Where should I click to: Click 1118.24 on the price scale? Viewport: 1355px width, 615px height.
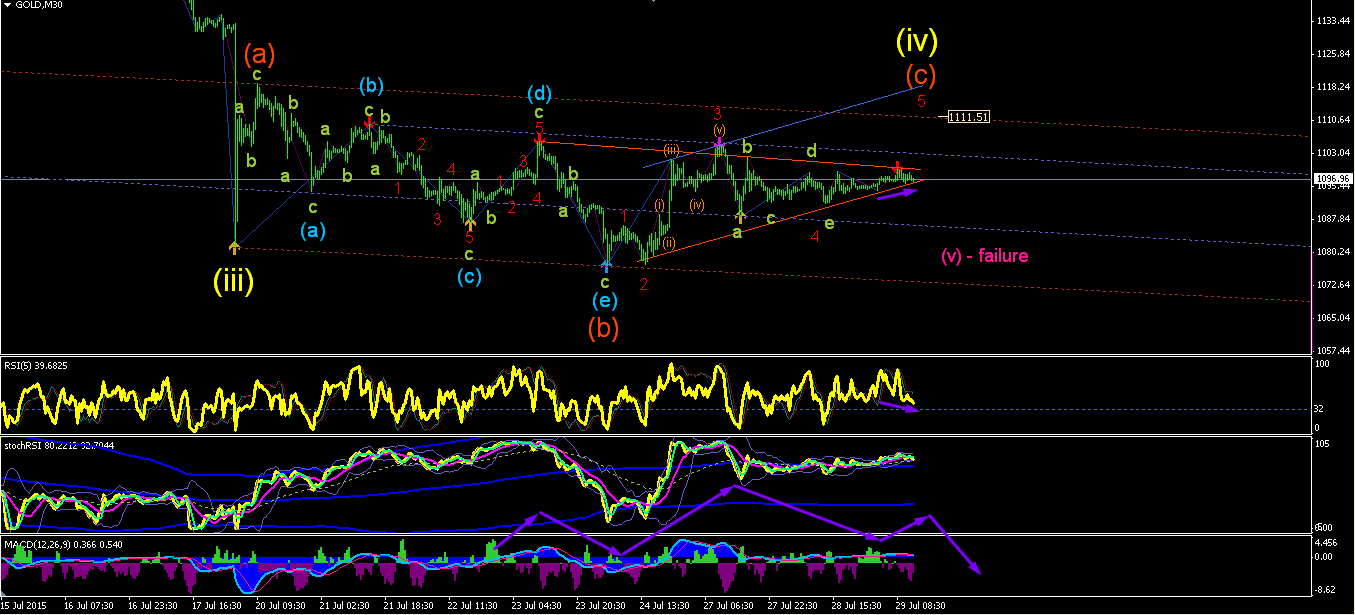click(1332, 86)
